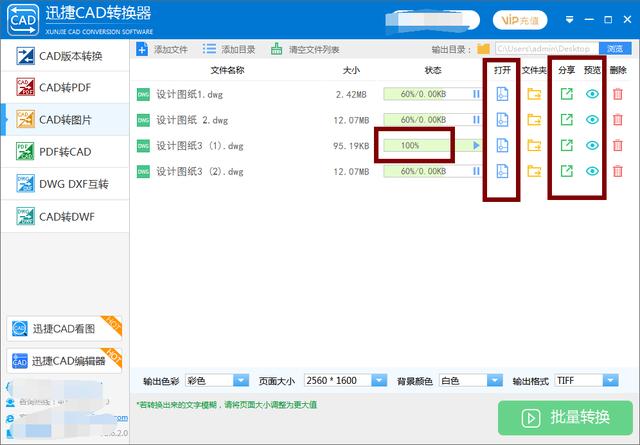Click the DWG file icon of 设计图纸 2.dwg

[143, 120]
